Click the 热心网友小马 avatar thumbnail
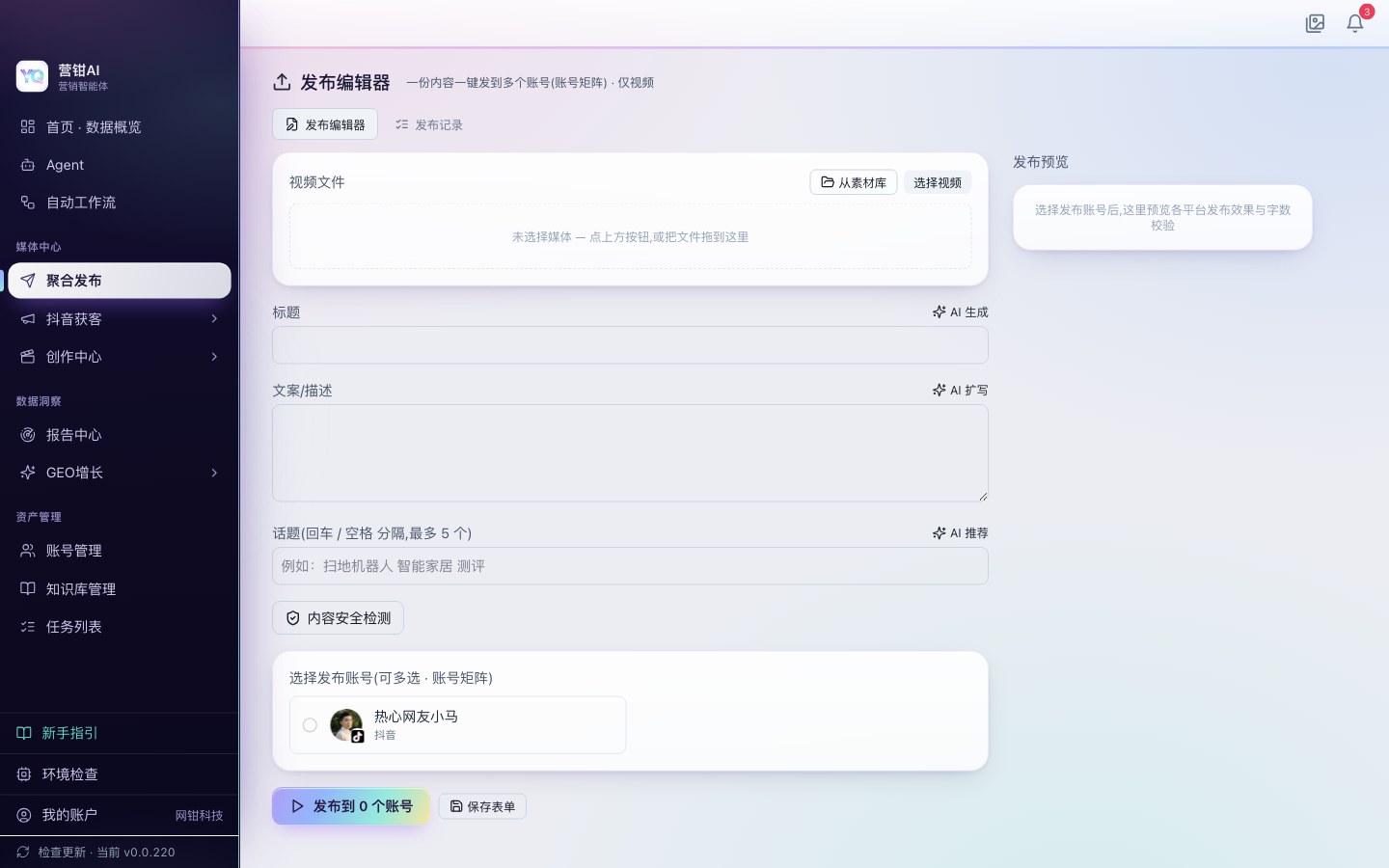This screenshot has height=868, width=1389. [x=346, y=724]
